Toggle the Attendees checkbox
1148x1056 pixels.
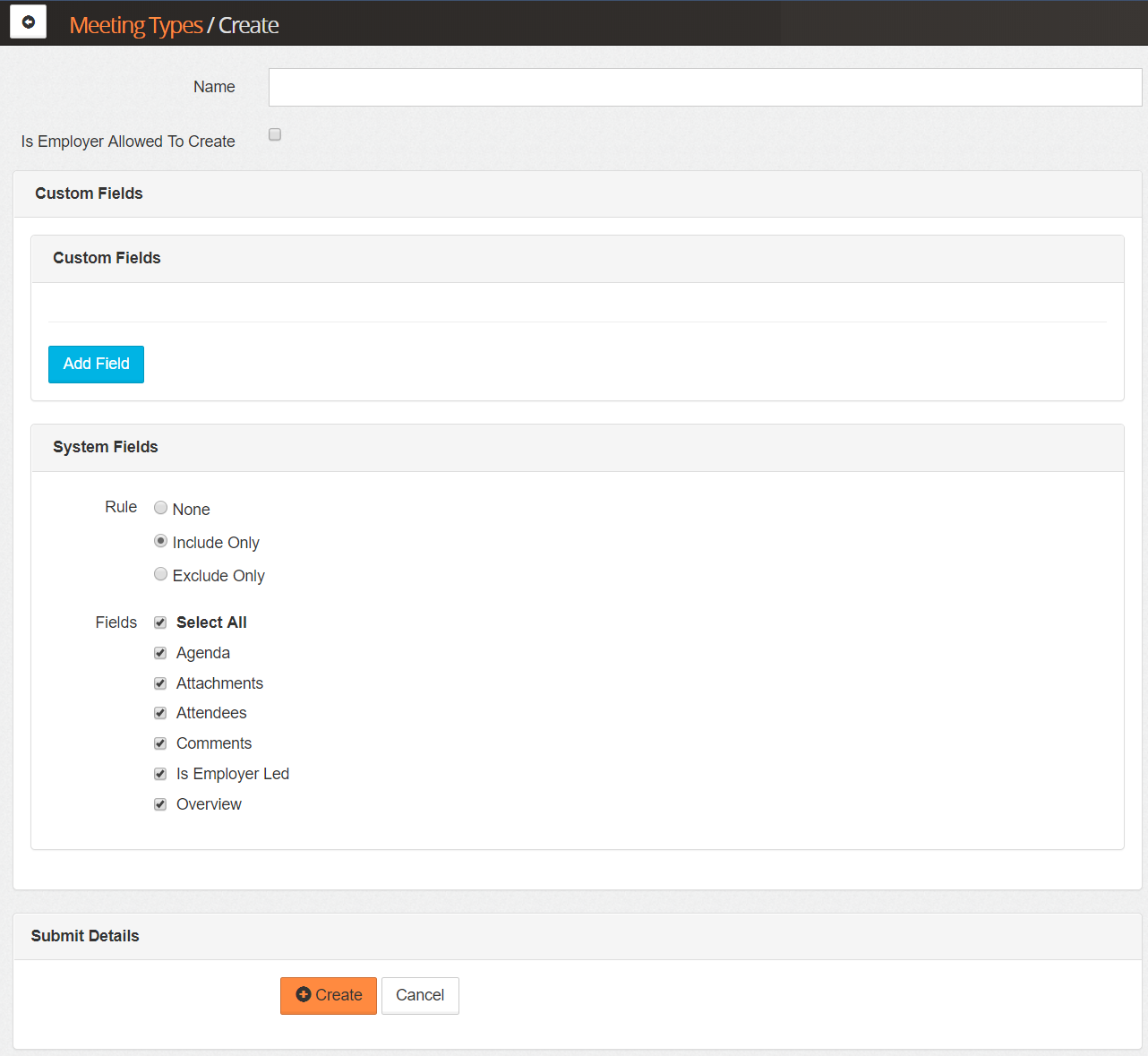click(160, 713)
